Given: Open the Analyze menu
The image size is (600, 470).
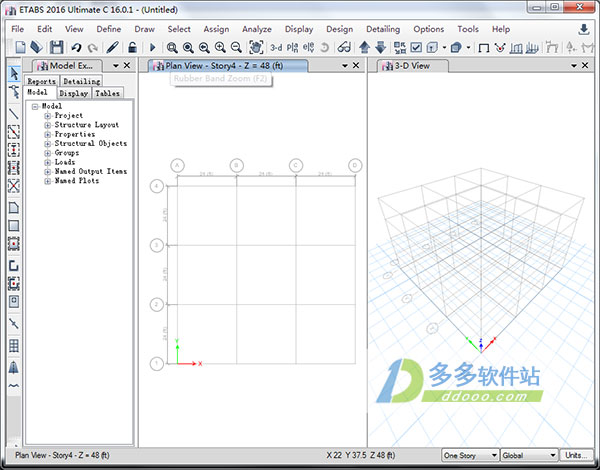Looking at the screenshot, I should coord(257,29).
